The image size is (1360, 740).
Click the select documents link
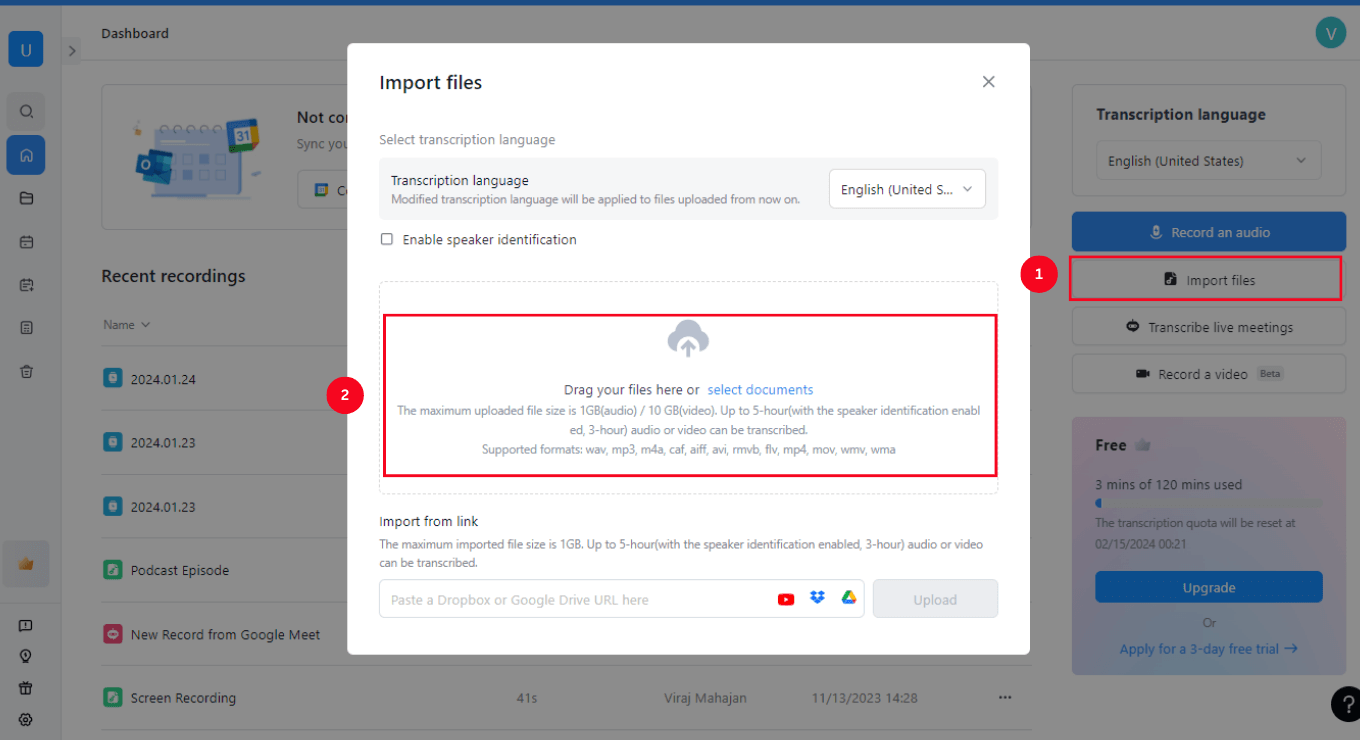(x=760, y=390)
